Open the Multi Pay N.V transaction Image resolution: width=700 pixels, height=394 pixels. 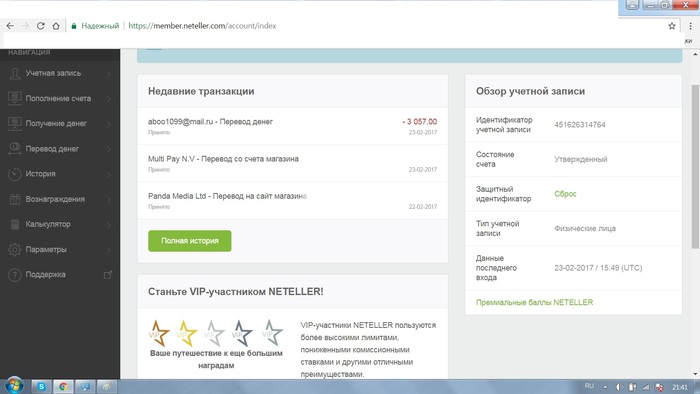coord(292,163)
